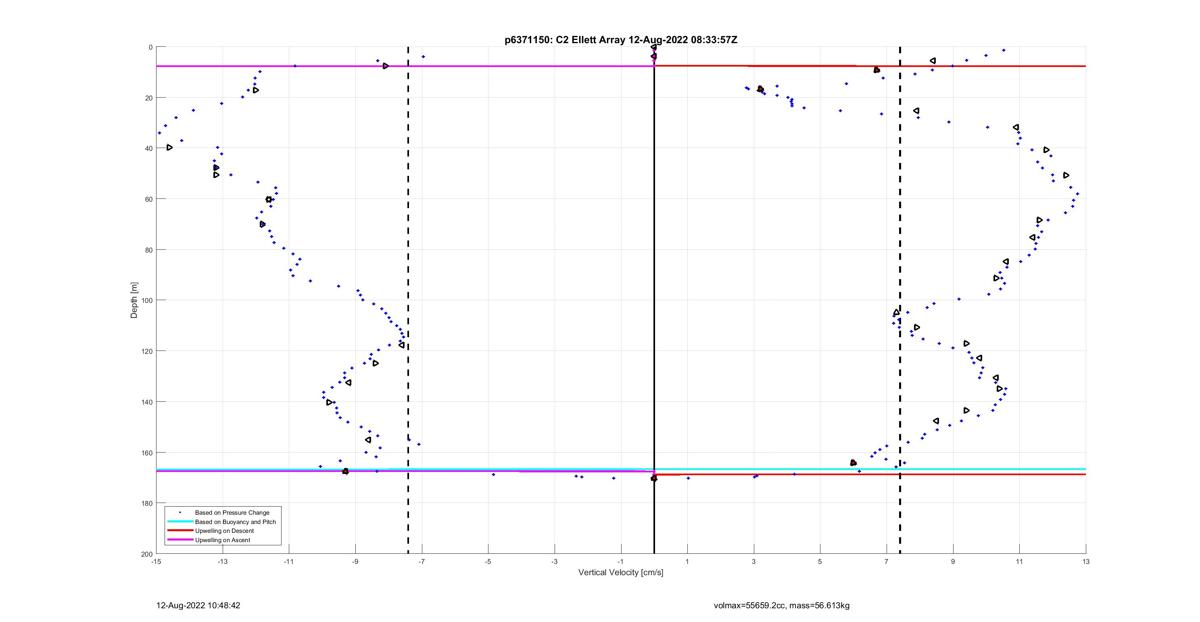1200x622 pixels.
Task: Click x-axis tick label '-13'
Action: 222,562
